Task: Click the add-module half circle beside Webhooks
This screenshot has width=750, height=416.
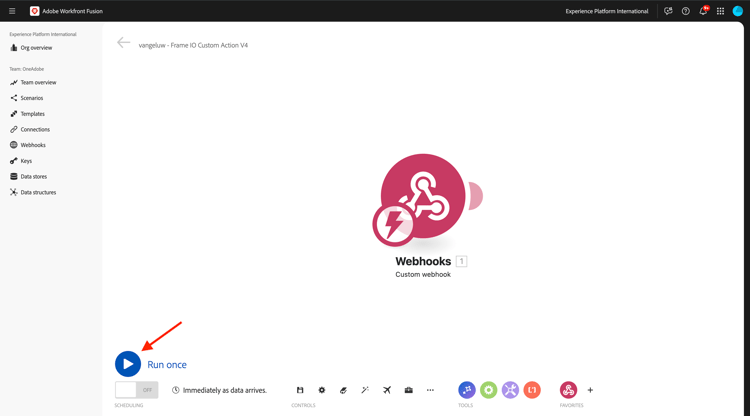Action: 475,196
